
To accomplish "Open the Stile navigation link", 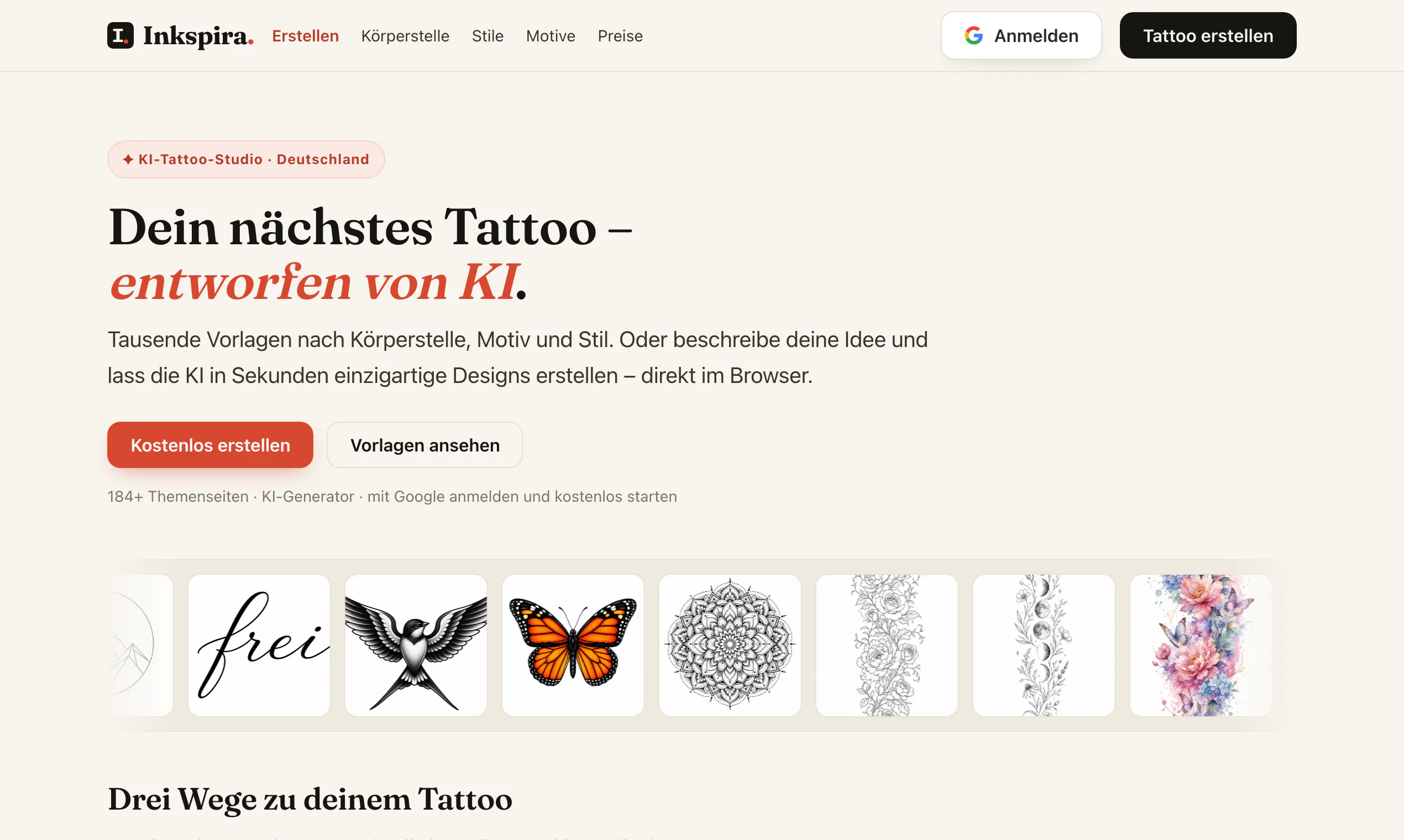I will pyautogui.click(x=488, y=36).
